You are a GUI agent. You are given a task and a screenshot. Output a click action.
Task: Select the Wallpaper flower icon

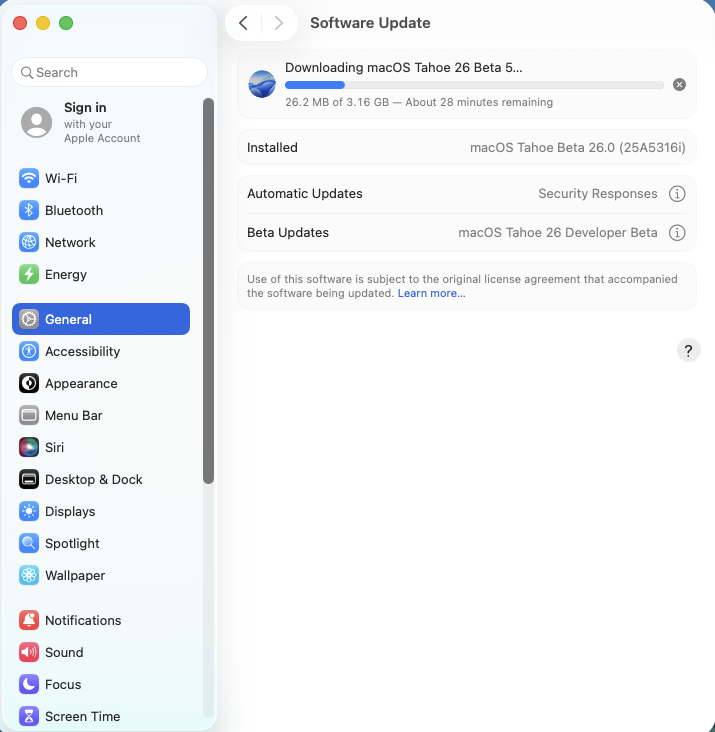pos(29,576)
